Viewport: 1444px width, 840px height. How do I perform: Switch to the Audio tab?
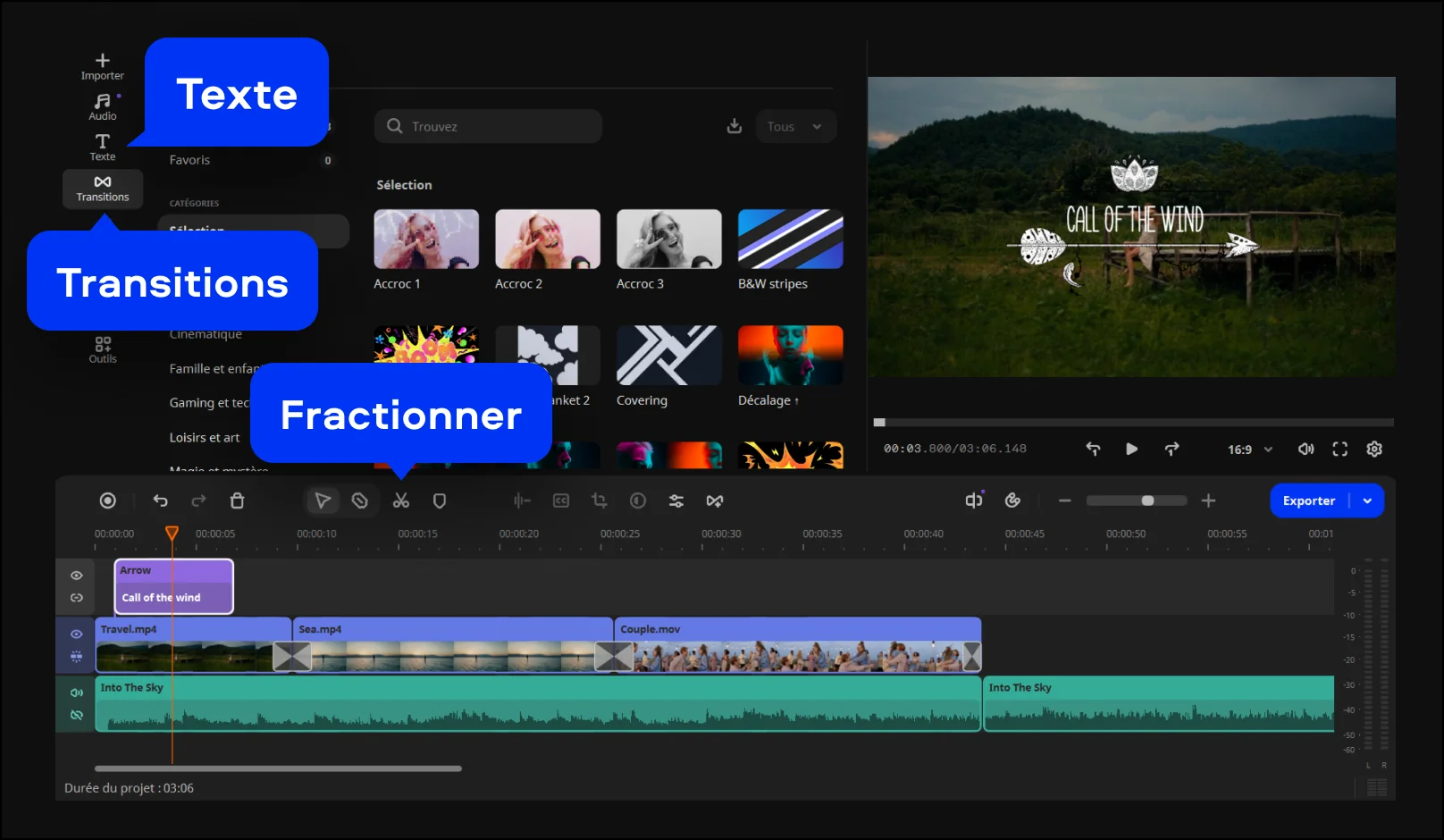point(103,107)
